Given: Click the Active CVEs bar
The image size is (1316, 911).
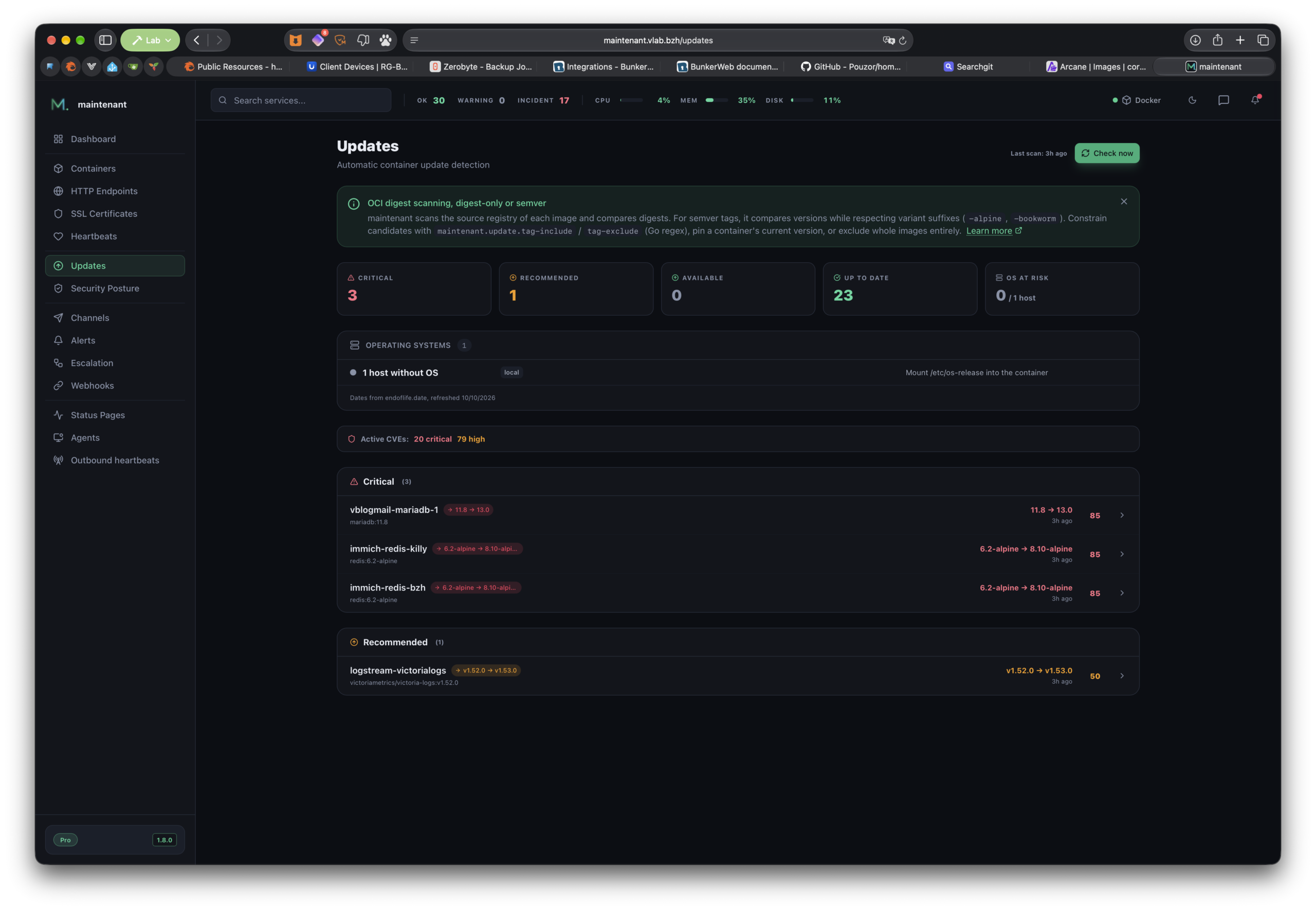Looking at the screenshot, I should [738, 439].
